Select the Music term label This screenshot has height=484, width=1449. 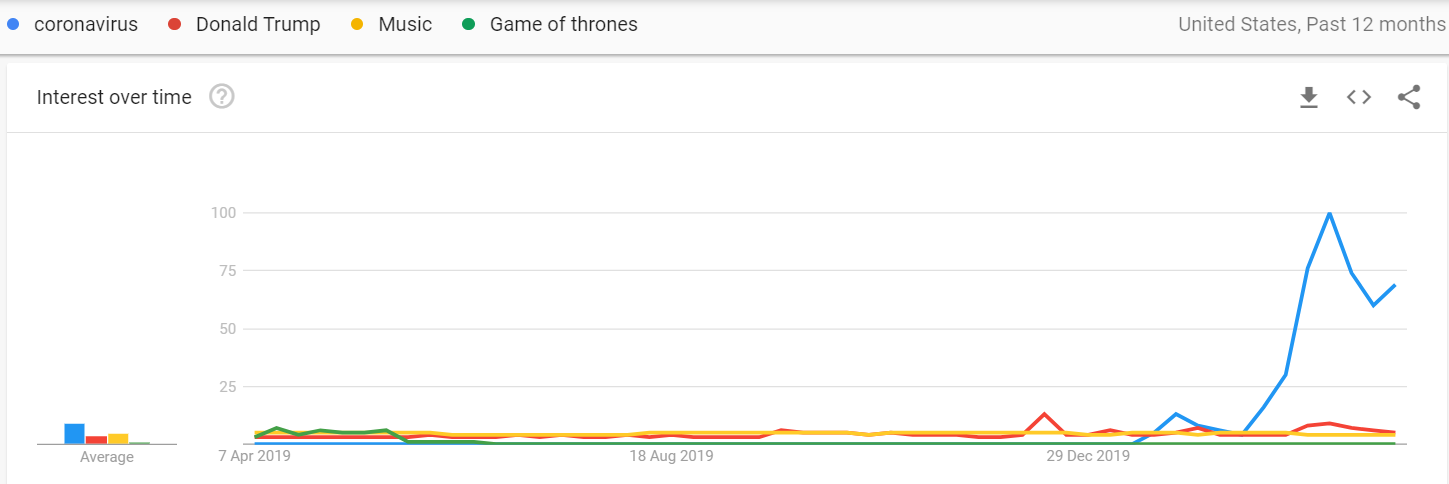click(x=405, y=24)
